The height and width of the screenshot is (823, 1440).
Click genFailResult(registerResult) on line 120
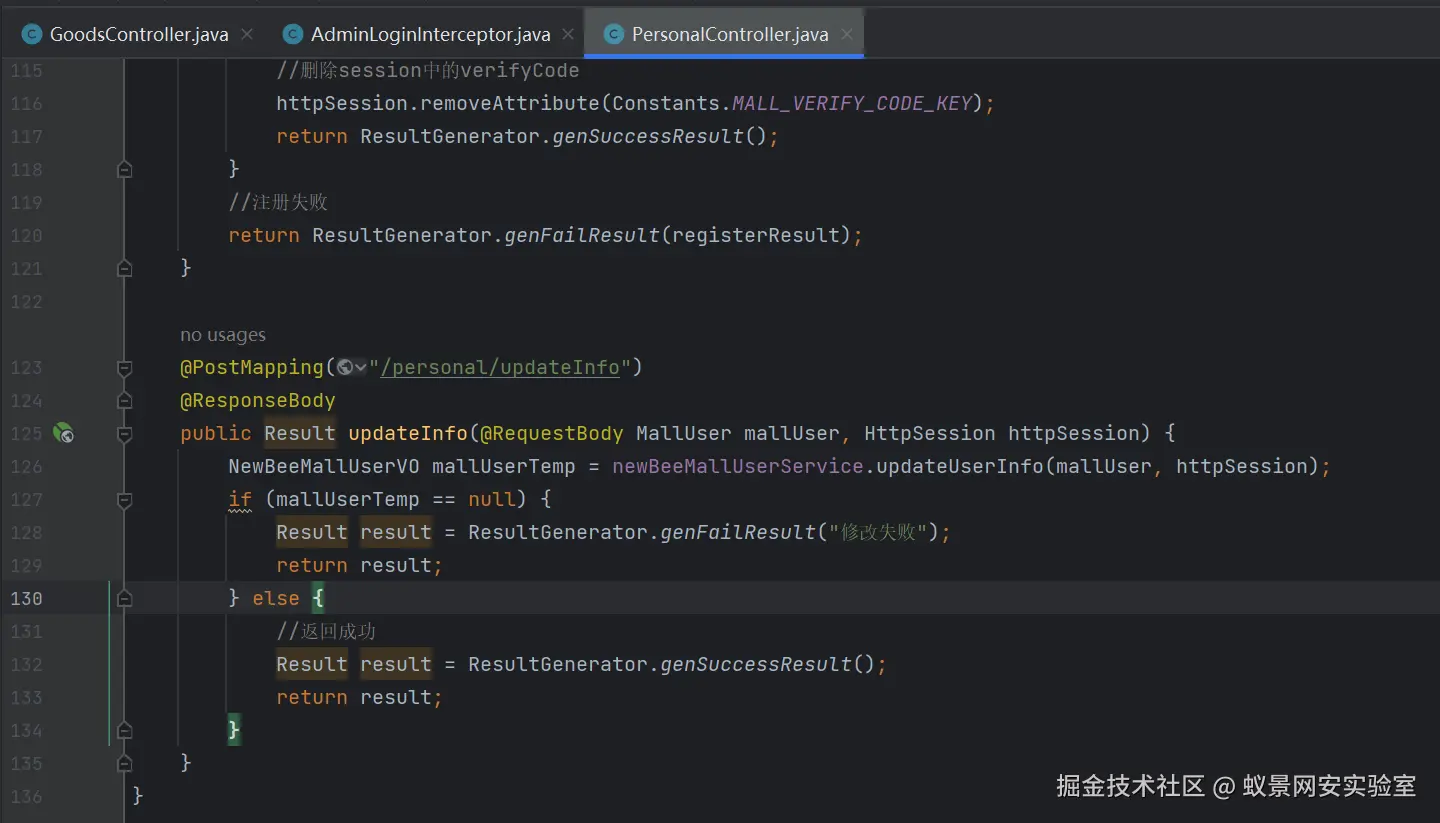coord(677,235)
